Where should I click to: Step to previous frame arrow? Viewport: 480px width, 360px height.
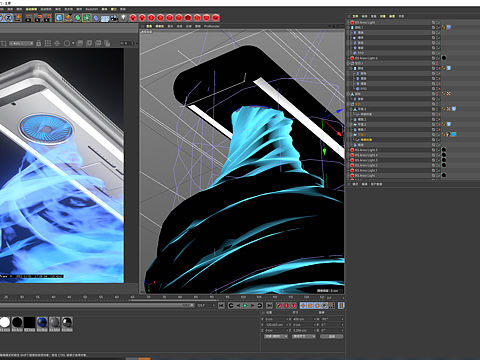pyautogui.click(x=238, y=305)
